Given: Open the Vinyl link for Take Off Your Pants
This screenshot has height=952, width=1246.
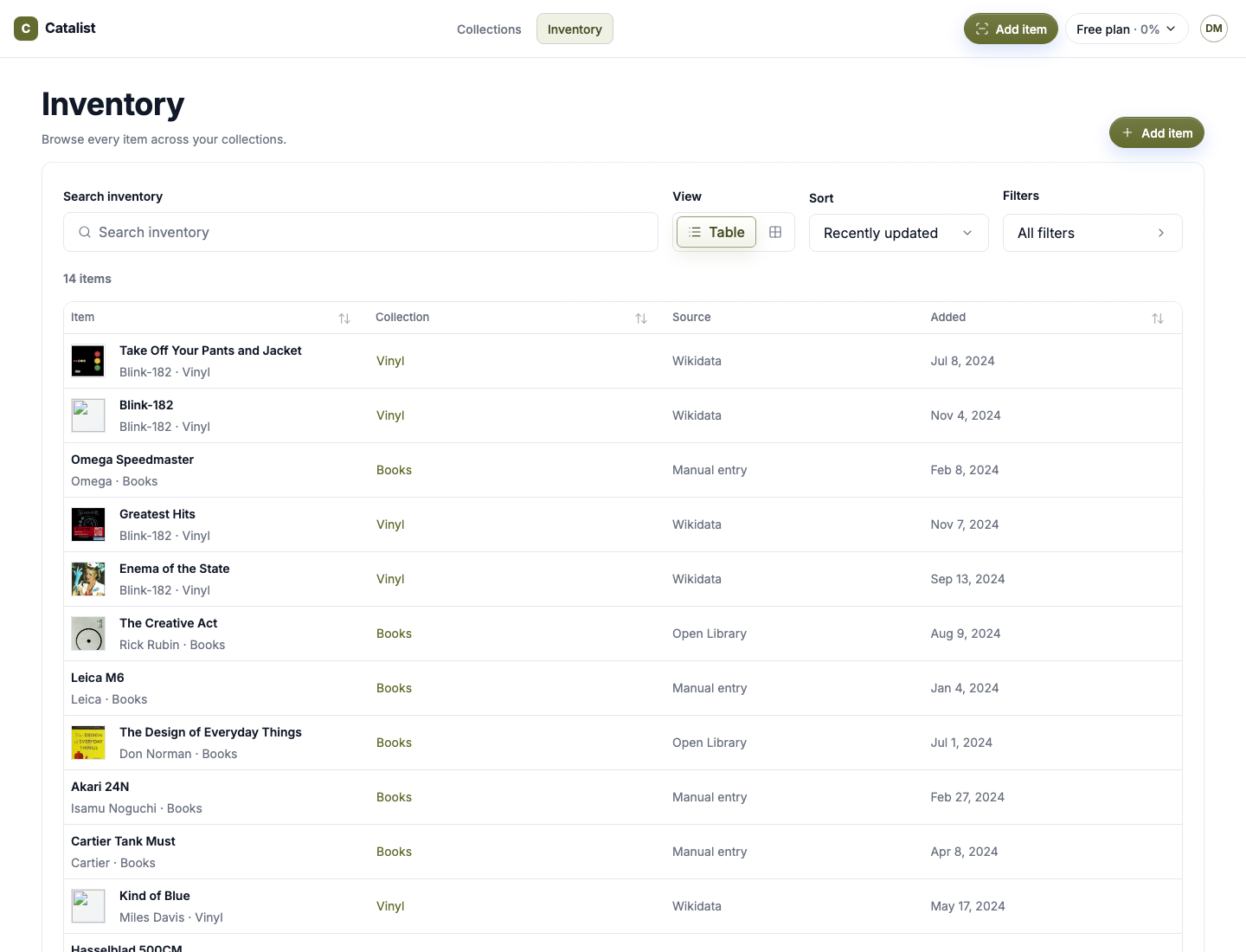Looking at the screenshot, I should pyautogui.click(x=390, y=361).
